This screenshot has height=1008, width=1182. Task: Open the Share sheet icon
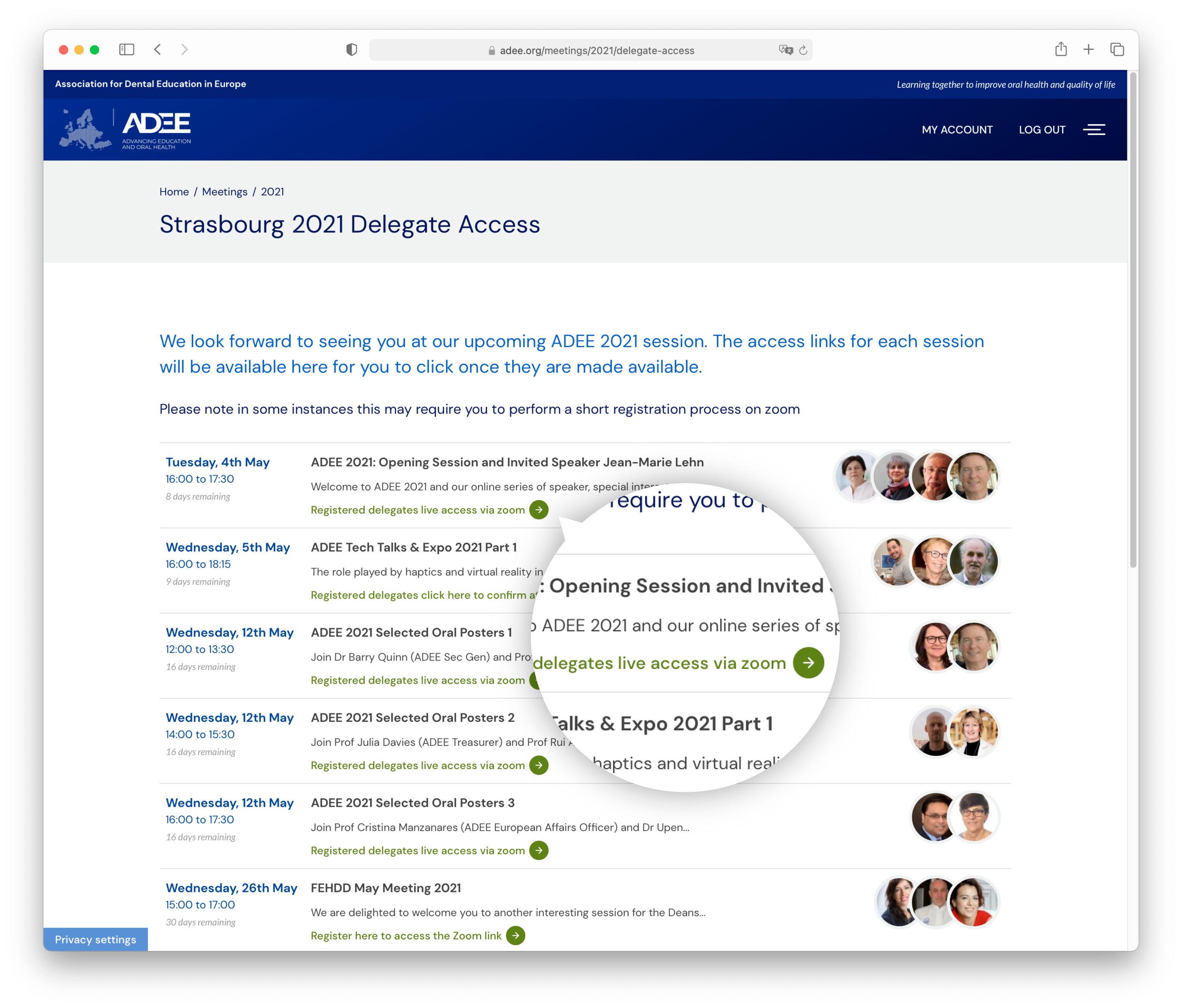[x=1060, y=49]
